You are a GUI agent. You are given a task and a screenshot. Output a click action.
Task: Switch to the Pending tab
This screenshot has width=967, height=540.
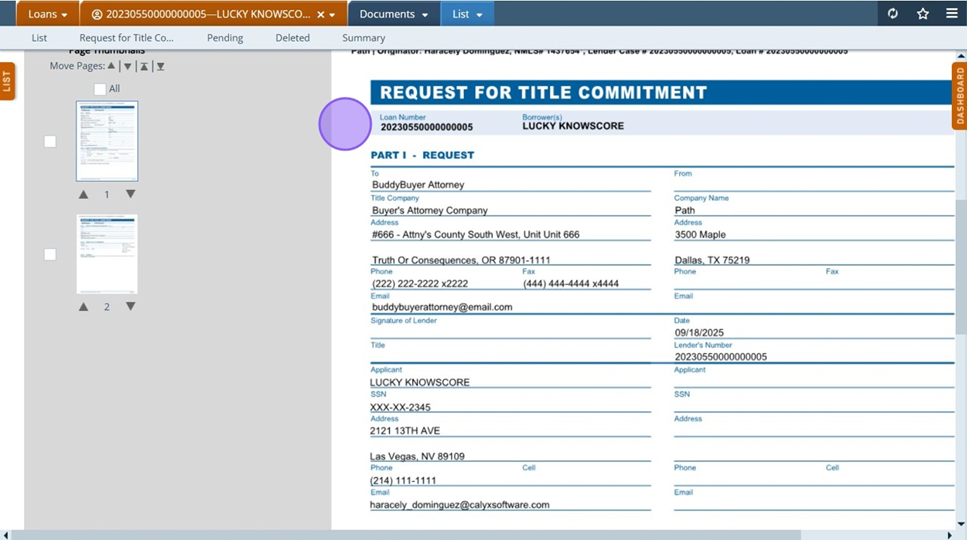pos(225,38)
